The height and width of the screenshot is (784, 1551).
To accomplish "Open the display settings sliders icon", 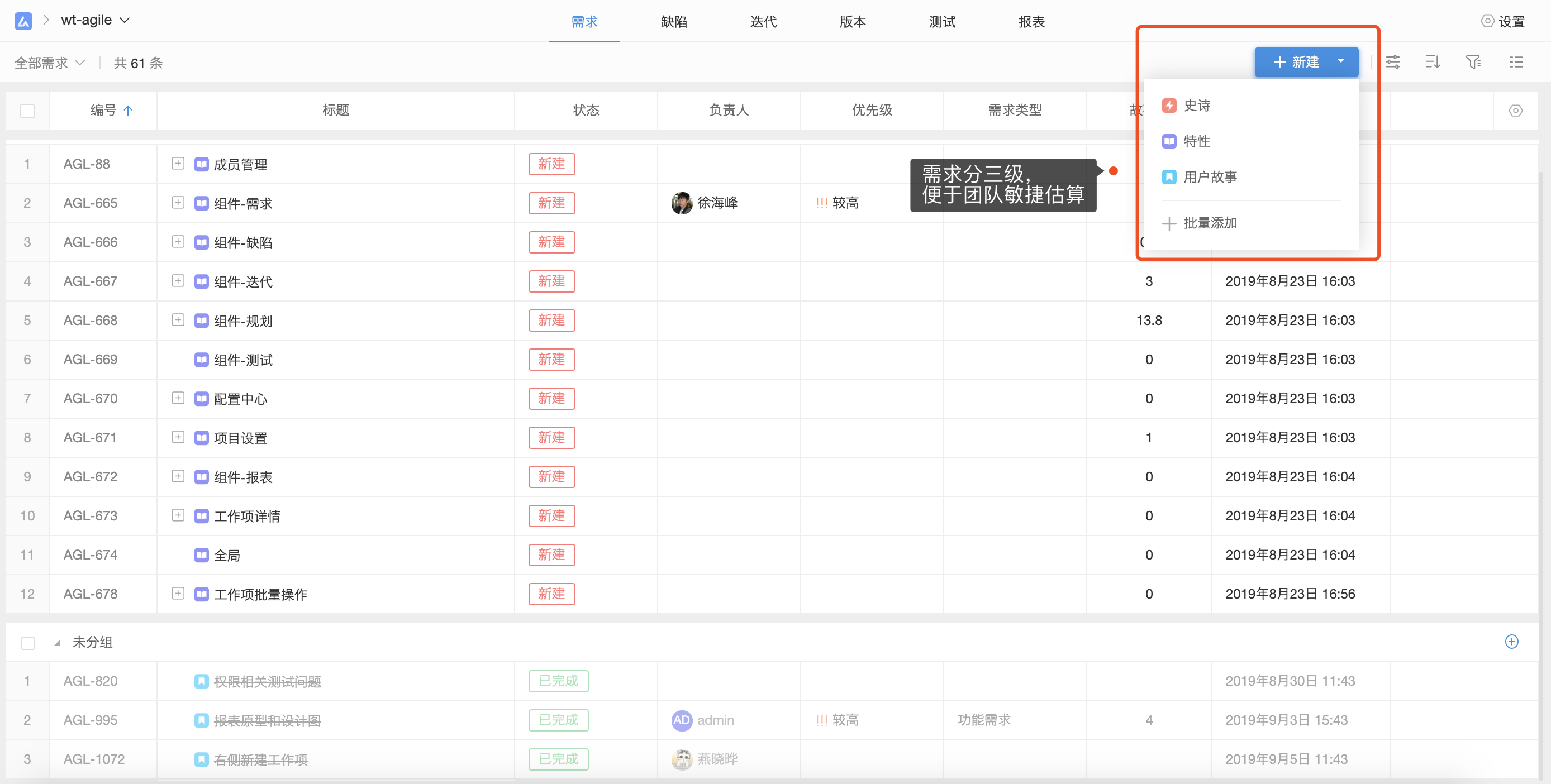I will tap(1393, 62).
